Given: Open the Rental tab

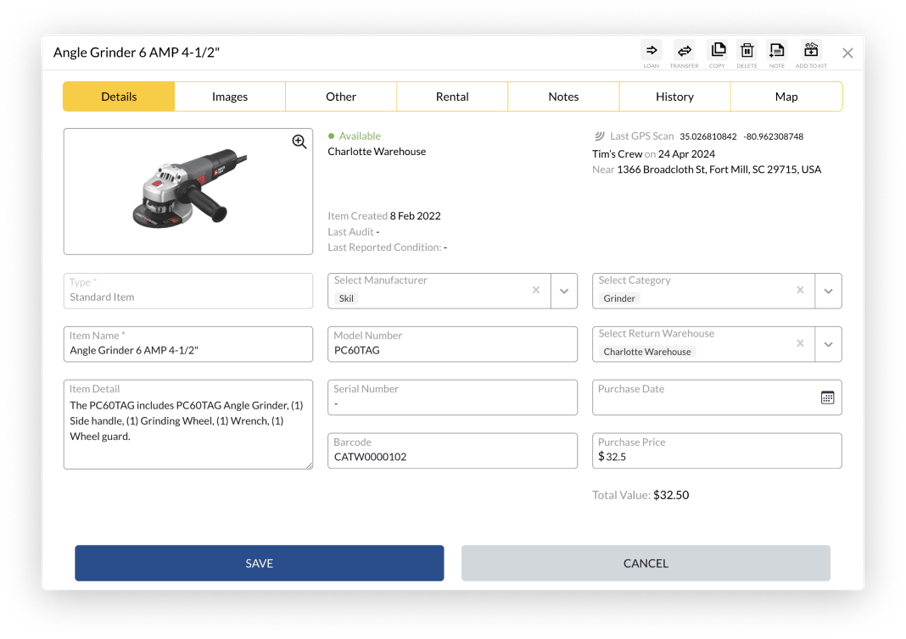Looking at the screenshot, I should point(452,97).
